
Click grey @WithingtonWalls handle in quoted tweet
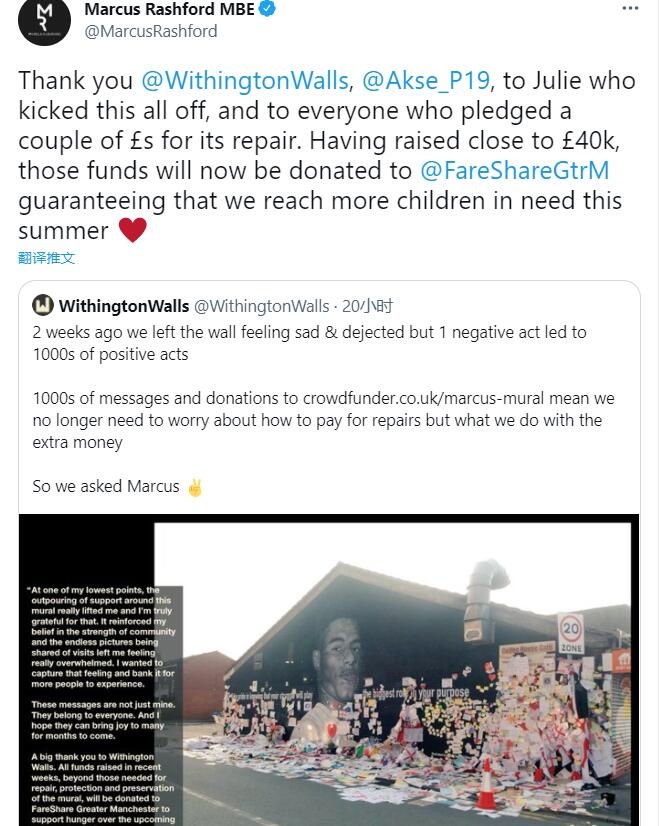point(260,306)
